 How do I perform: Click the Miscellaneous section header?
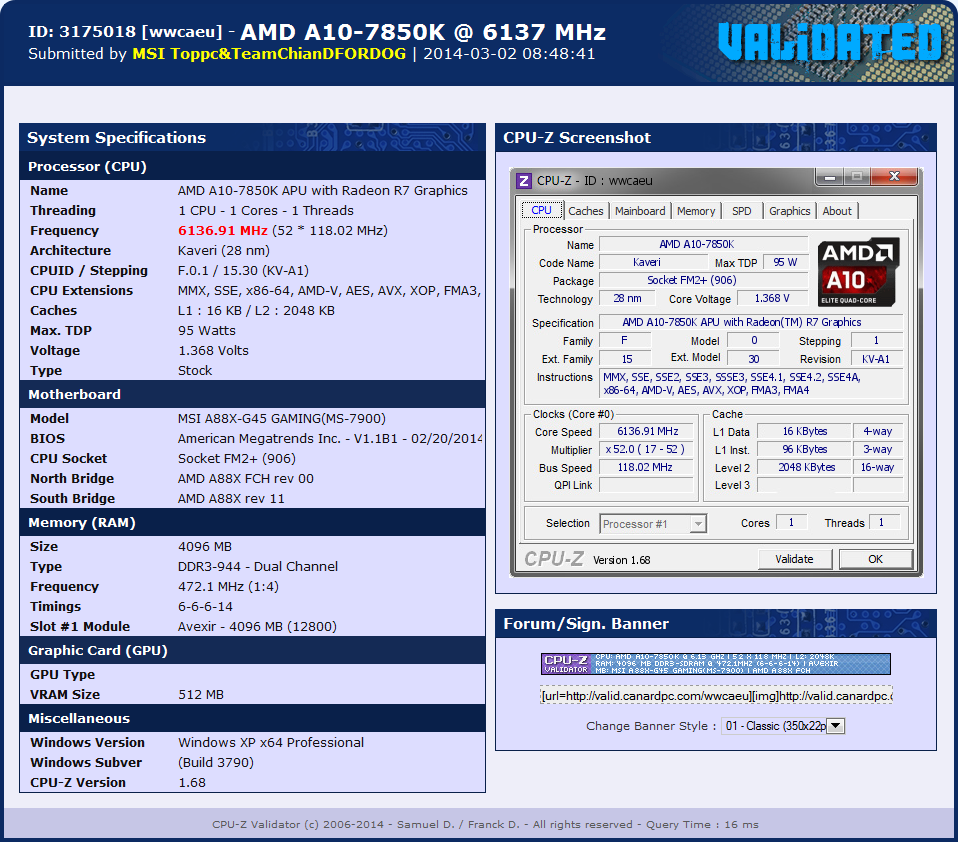(252, 719)
